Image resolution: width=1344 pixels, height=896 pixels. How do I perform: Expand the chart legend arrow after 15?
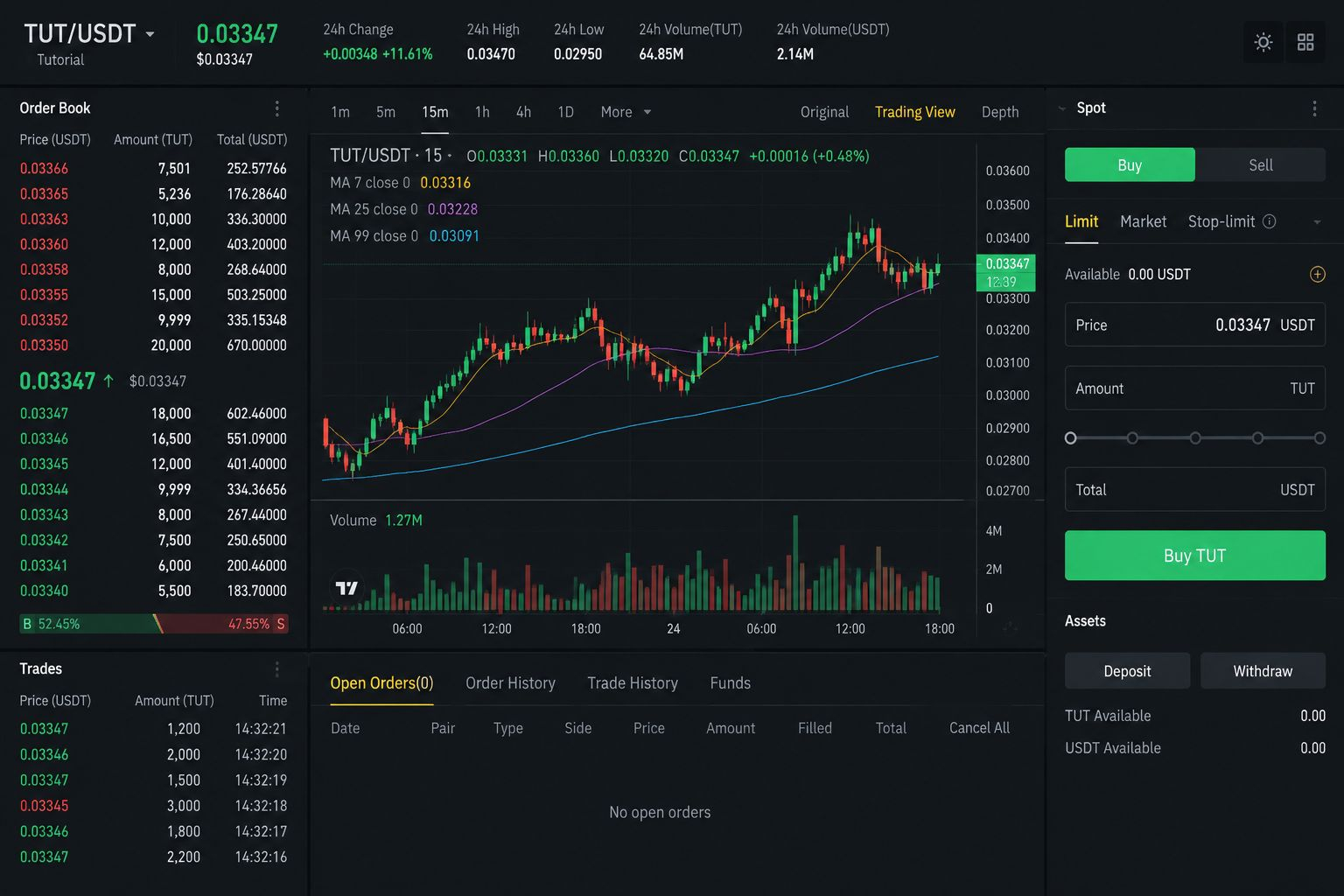pos(450,157)
